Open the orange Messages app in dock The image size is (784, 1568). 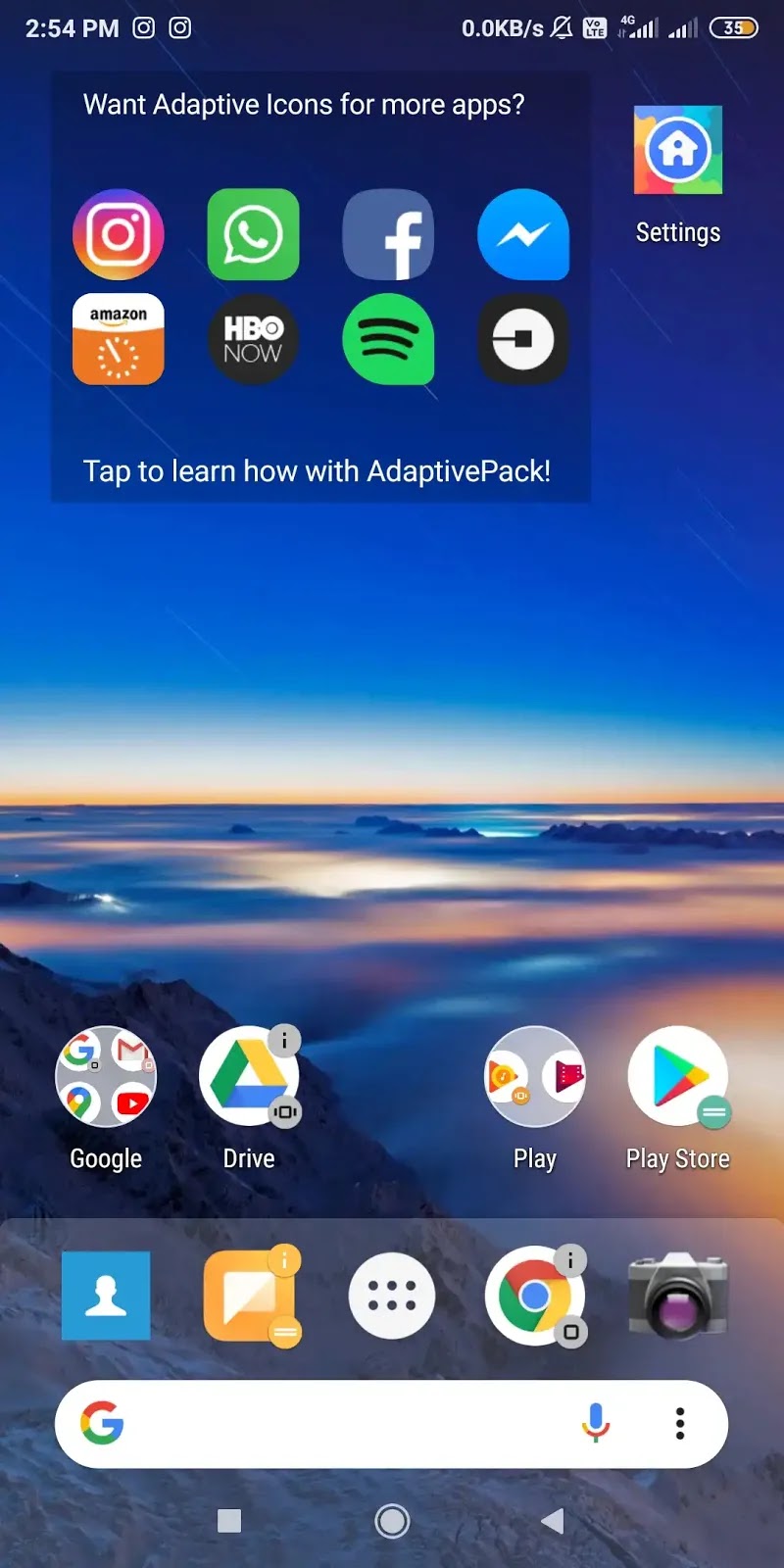(251, 1296)
